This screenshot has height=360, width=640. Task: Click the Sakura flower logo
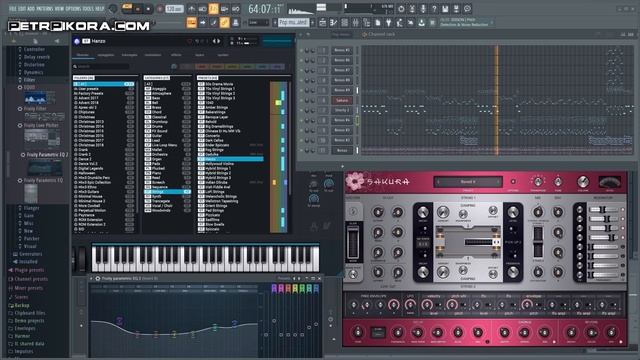(x=354, y=181)
